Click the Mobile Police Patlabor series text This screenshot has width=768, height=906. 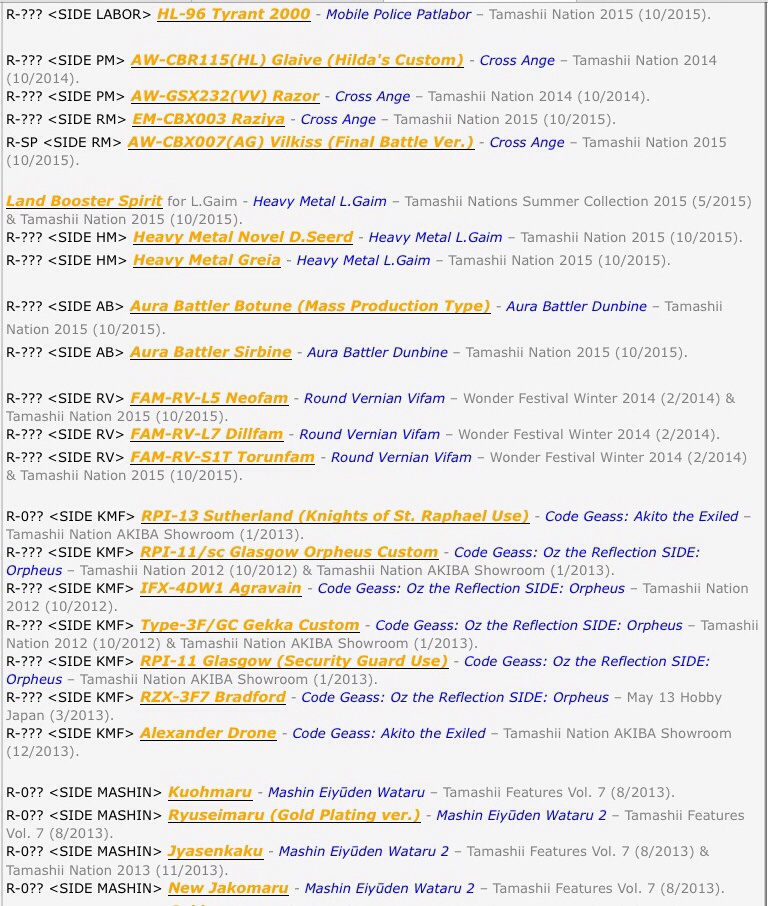(x=398, y=14)
